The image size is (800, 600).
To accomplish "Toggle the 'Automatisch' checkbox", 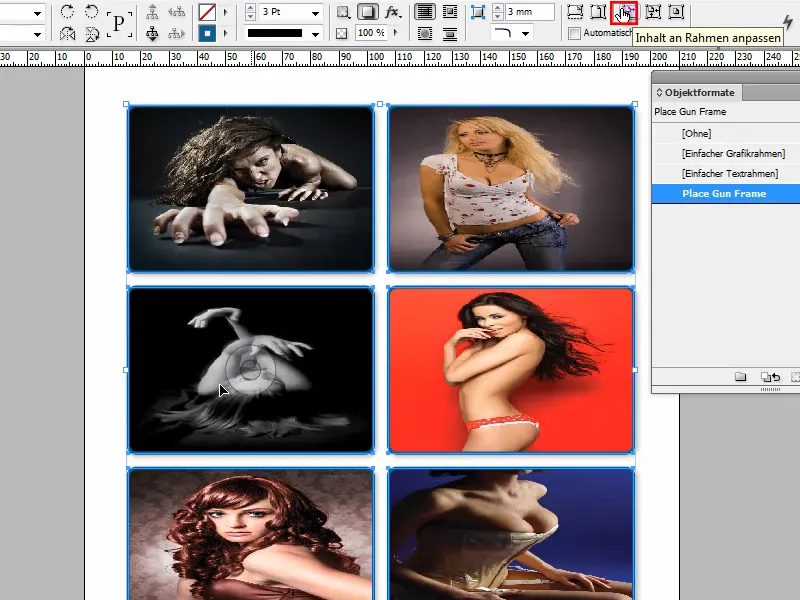I will (x=574, y=34).
